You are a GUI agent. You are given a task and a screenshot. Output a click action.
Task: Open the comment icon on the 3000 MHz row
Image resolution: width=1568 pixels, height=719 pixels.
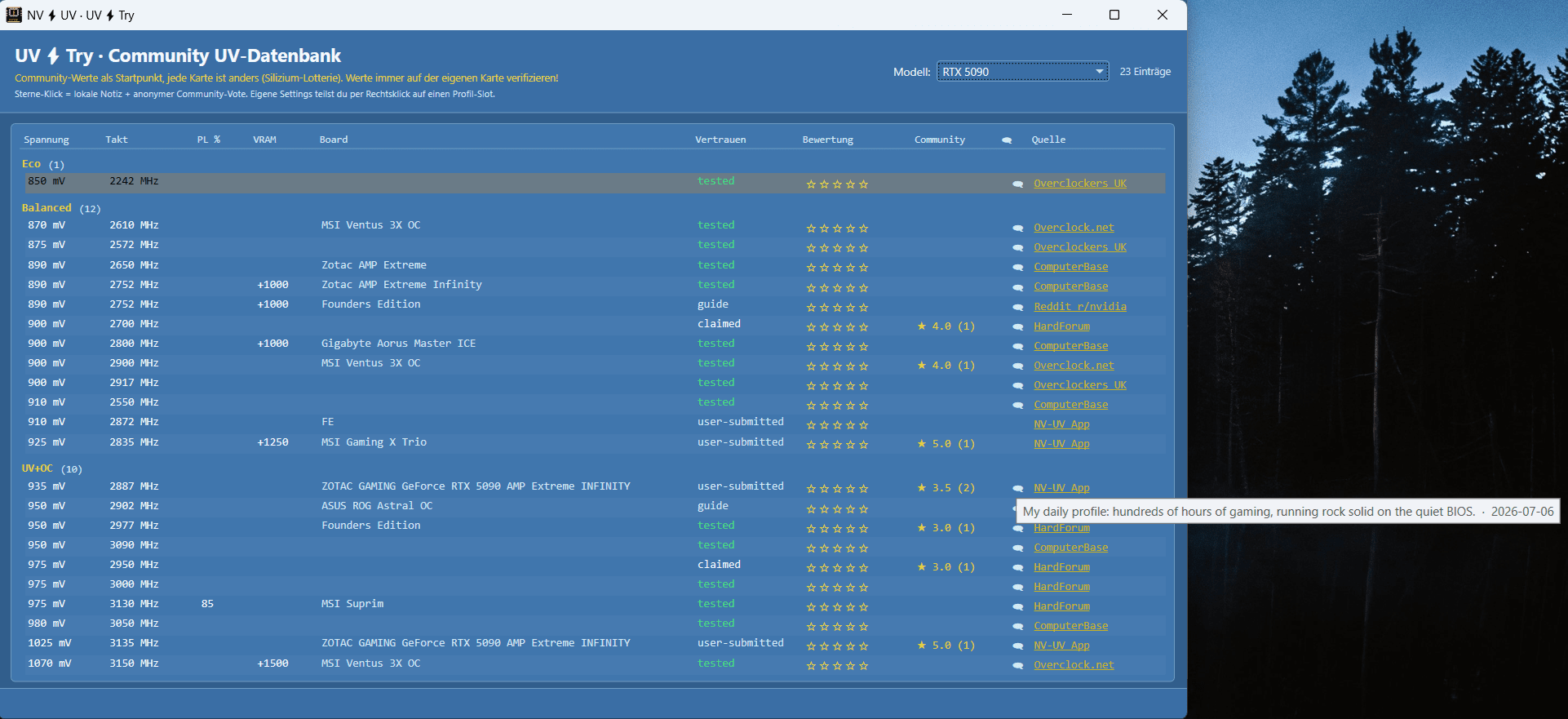click(1017, 588)
